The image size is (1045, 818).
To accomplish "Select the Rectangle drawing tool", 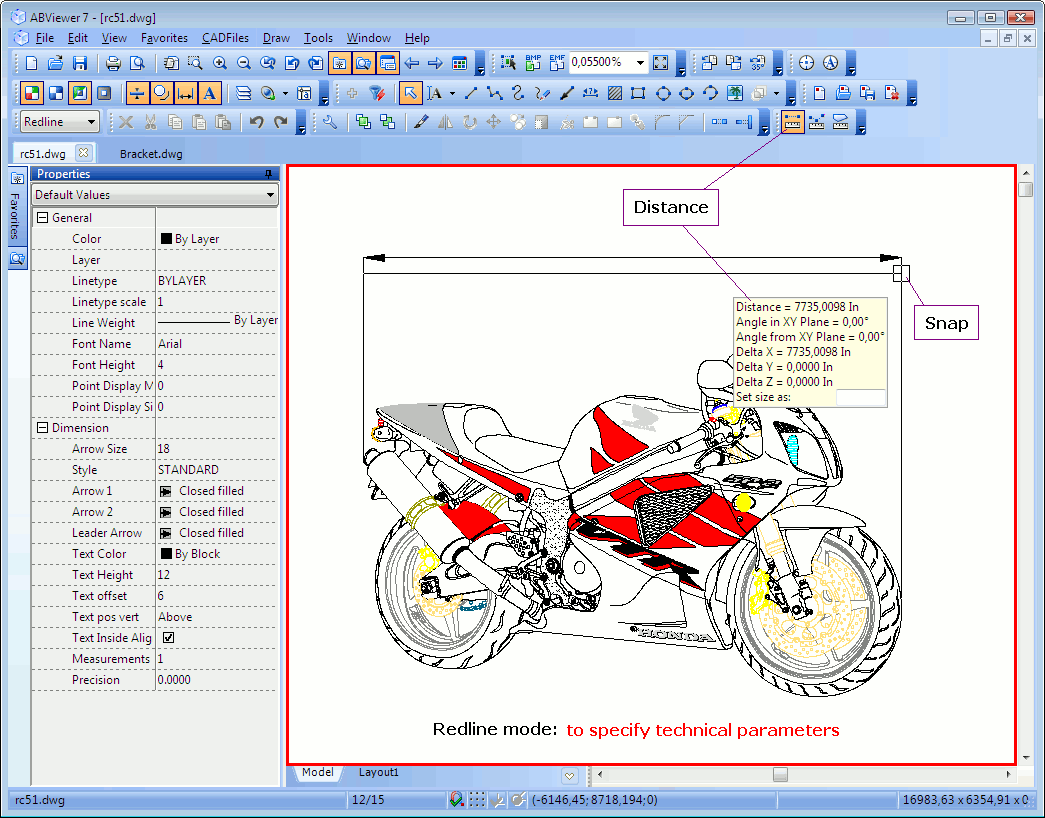I will [x=638, y=93].
